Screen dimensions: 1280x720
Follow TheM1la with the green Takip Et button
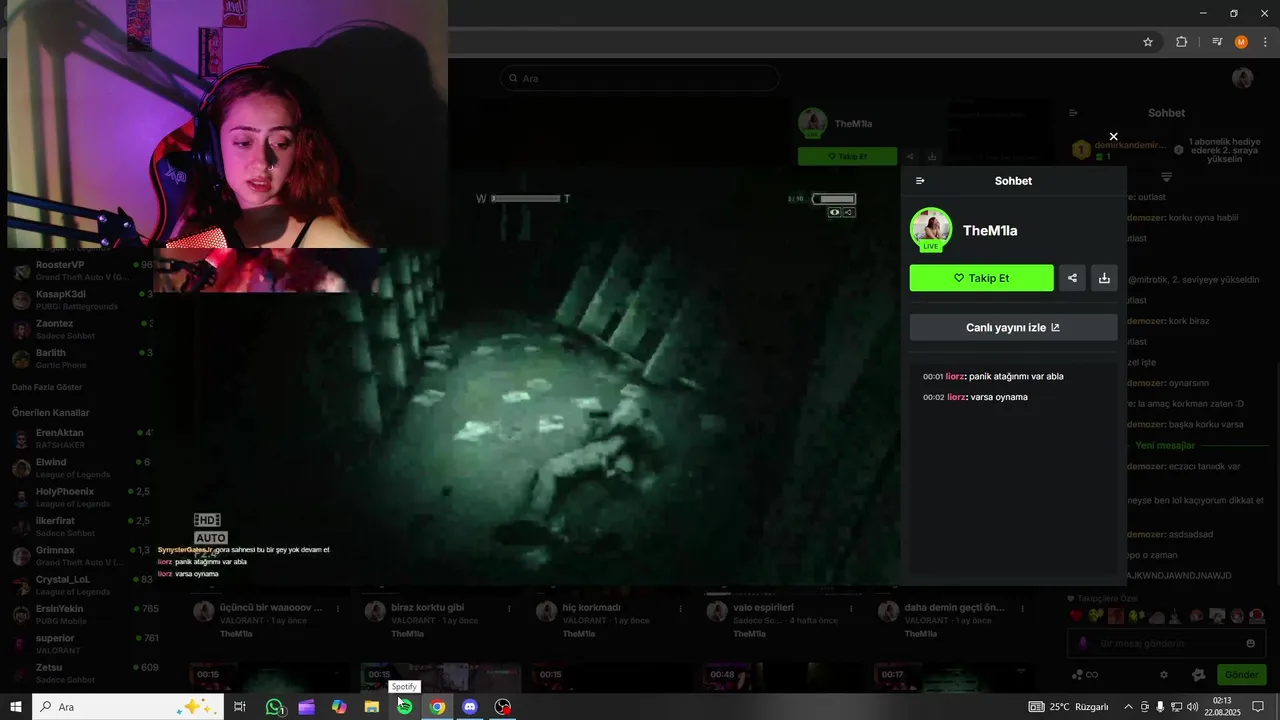pyautogui.click(x=981, y=278)
